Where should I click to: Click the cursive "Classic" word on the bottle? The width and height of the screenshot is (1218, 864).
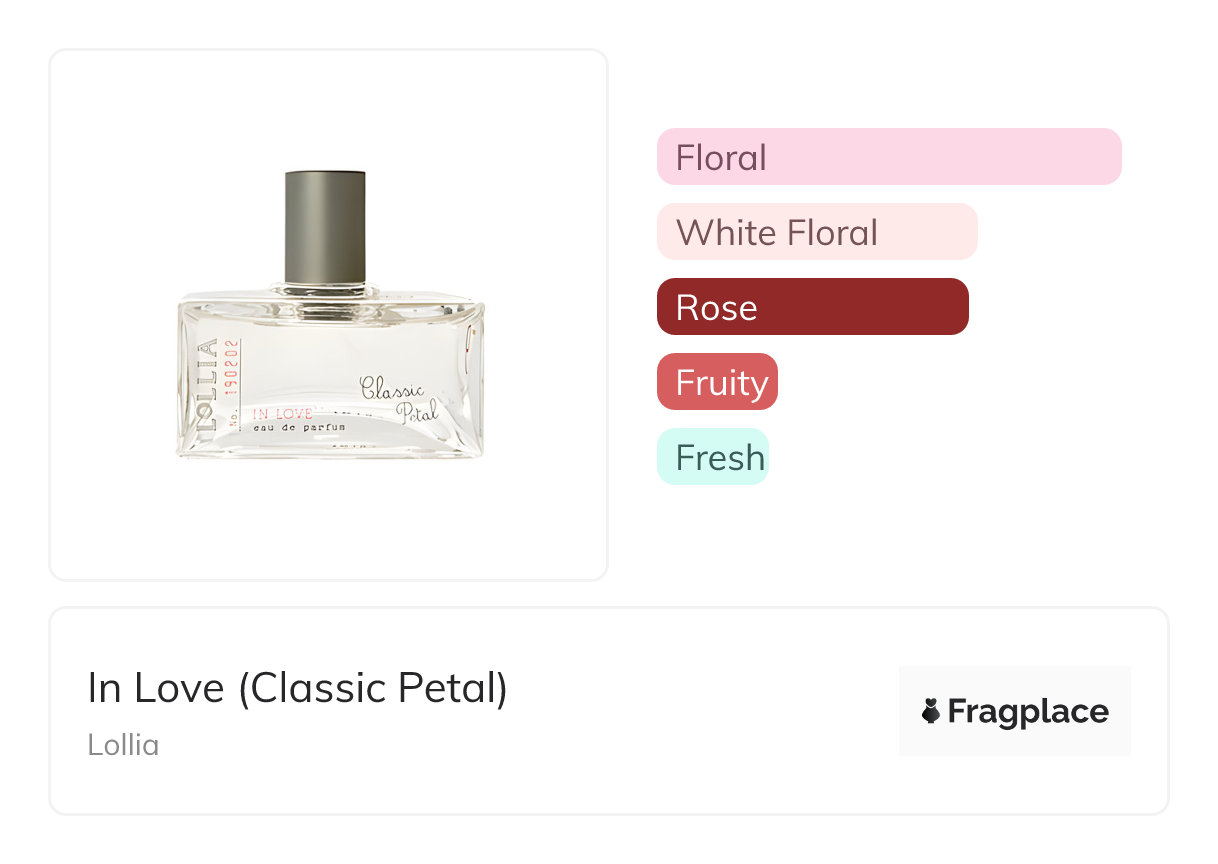tap(391, 388)
